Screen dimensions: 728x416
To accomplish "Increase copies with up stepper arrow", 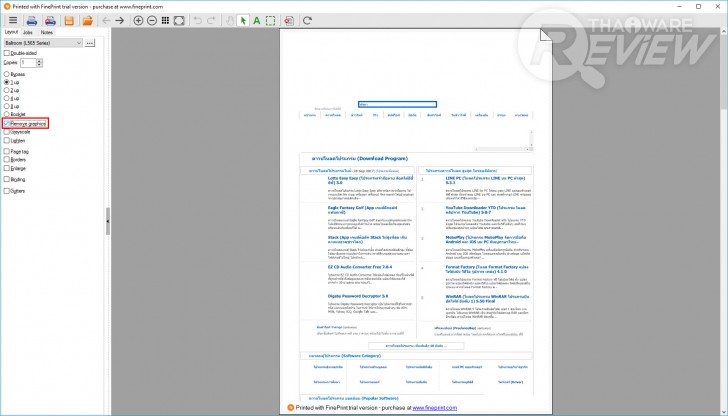I will tap(39, 61).
